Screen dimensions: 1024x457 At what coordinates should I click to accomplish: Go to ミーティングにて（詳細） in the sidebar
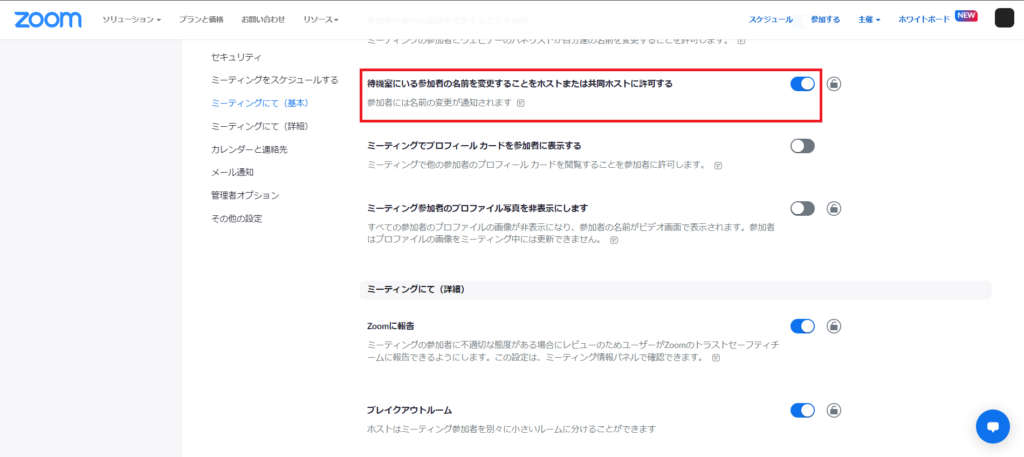click(259, 126)
